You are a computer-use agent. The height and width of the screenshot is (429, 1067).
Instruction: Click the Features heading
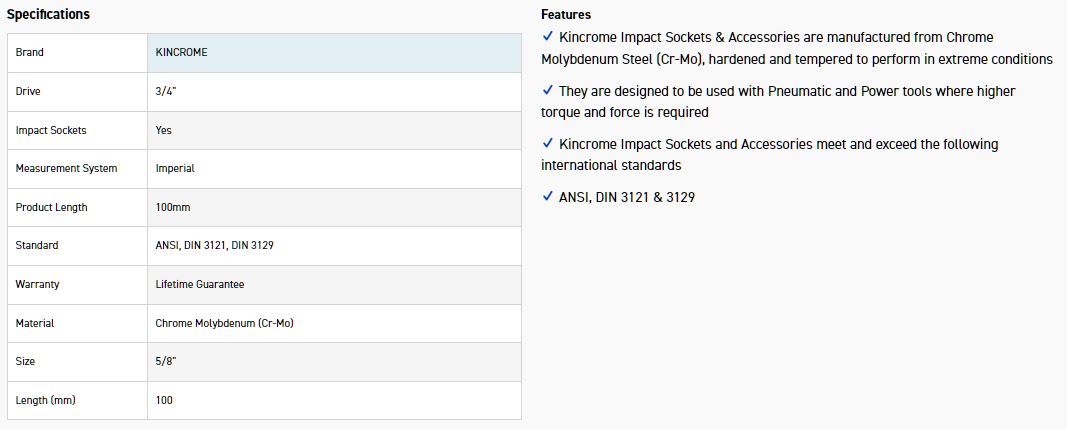(x=566, y=14)
